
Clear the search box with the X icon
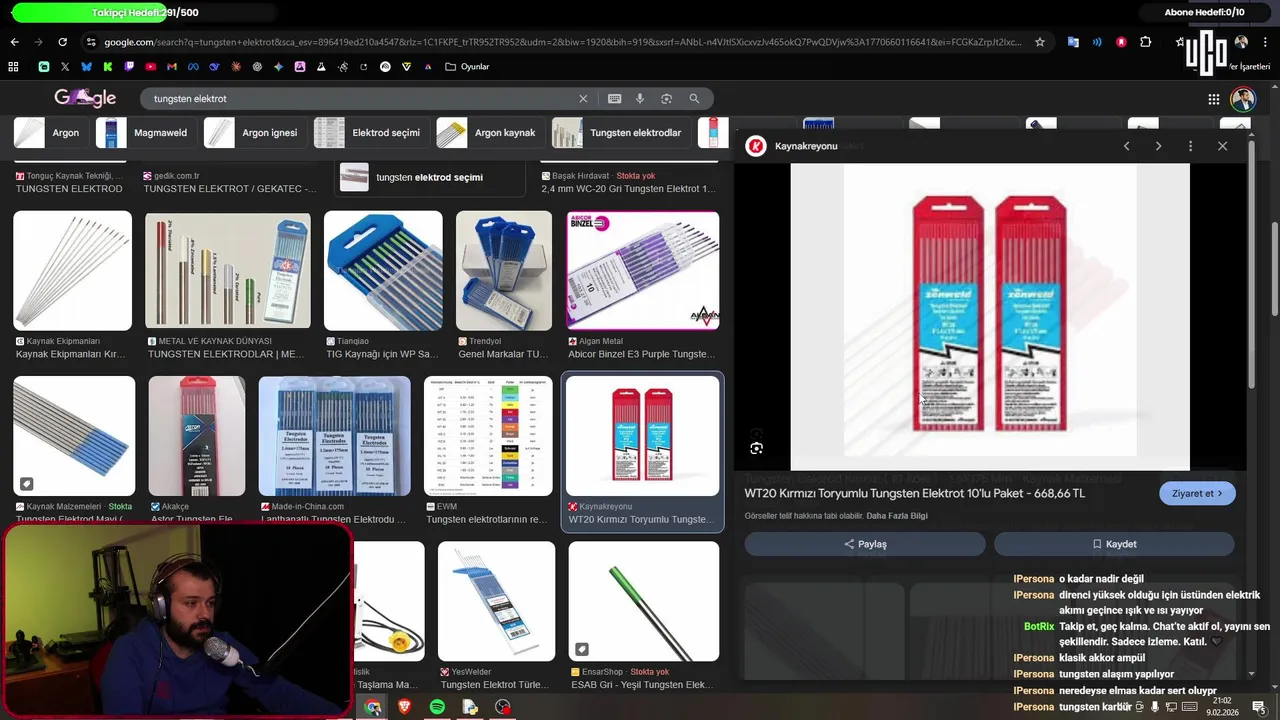coord(583,99)
